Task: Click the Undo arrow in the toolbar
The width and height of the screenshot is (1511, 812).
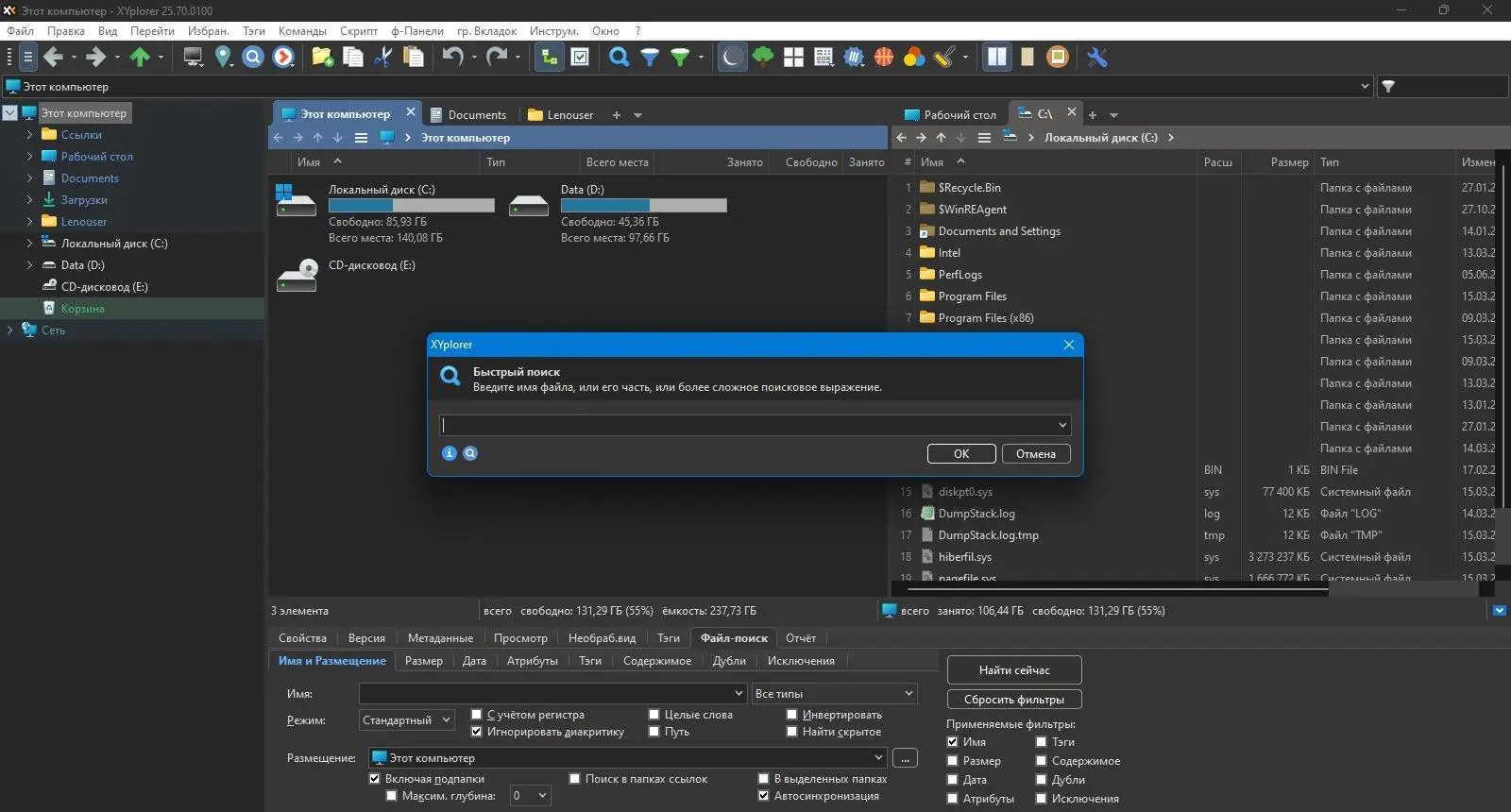Action: coord(452,58)
